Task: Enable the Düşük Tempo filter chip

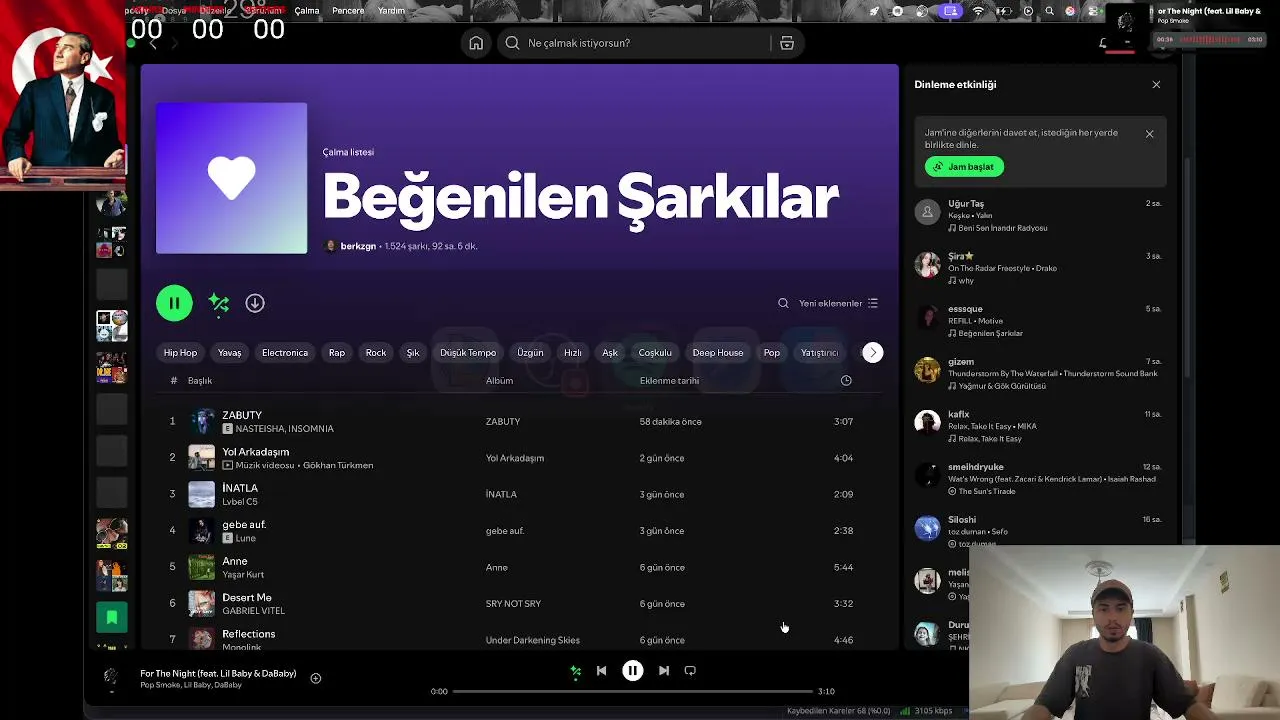Action: pos(468,353)
